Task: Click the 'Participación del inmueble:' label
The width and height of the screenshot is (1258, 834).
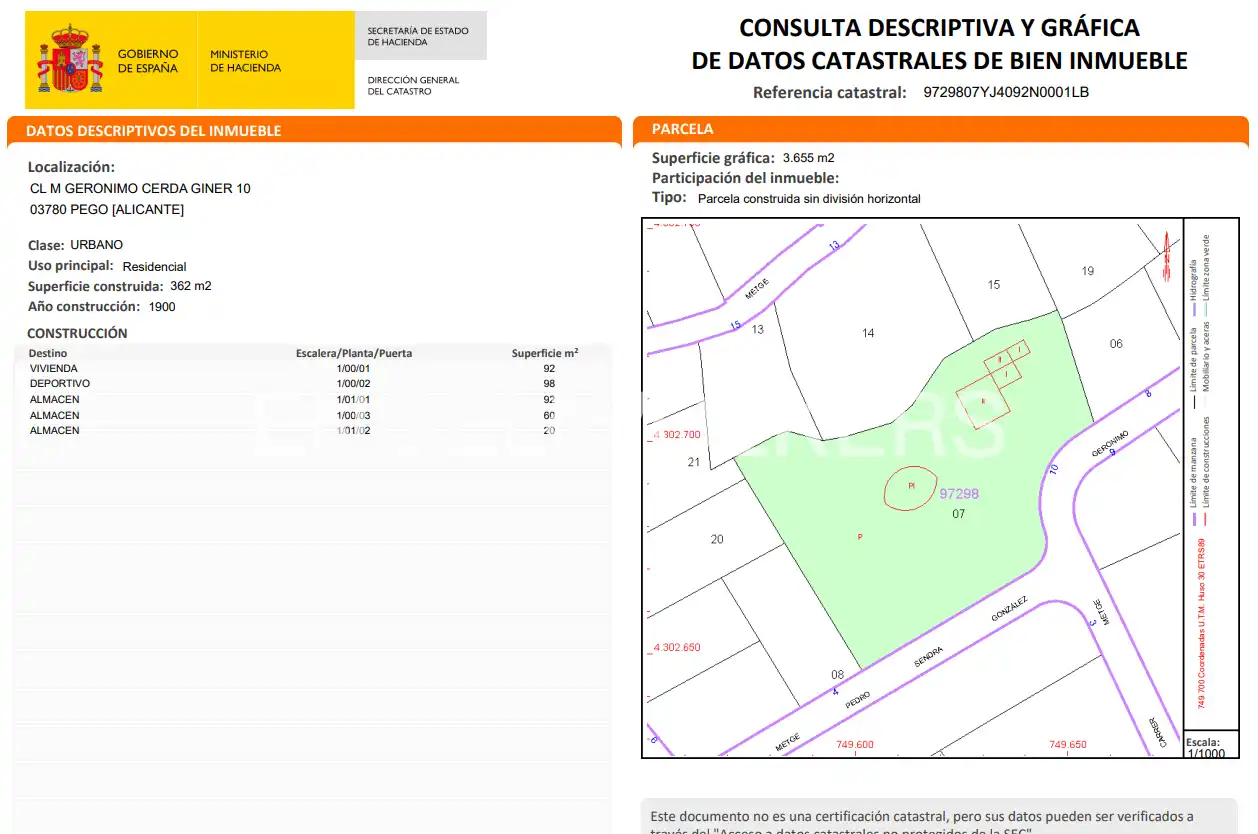Action: pos(746,178)
